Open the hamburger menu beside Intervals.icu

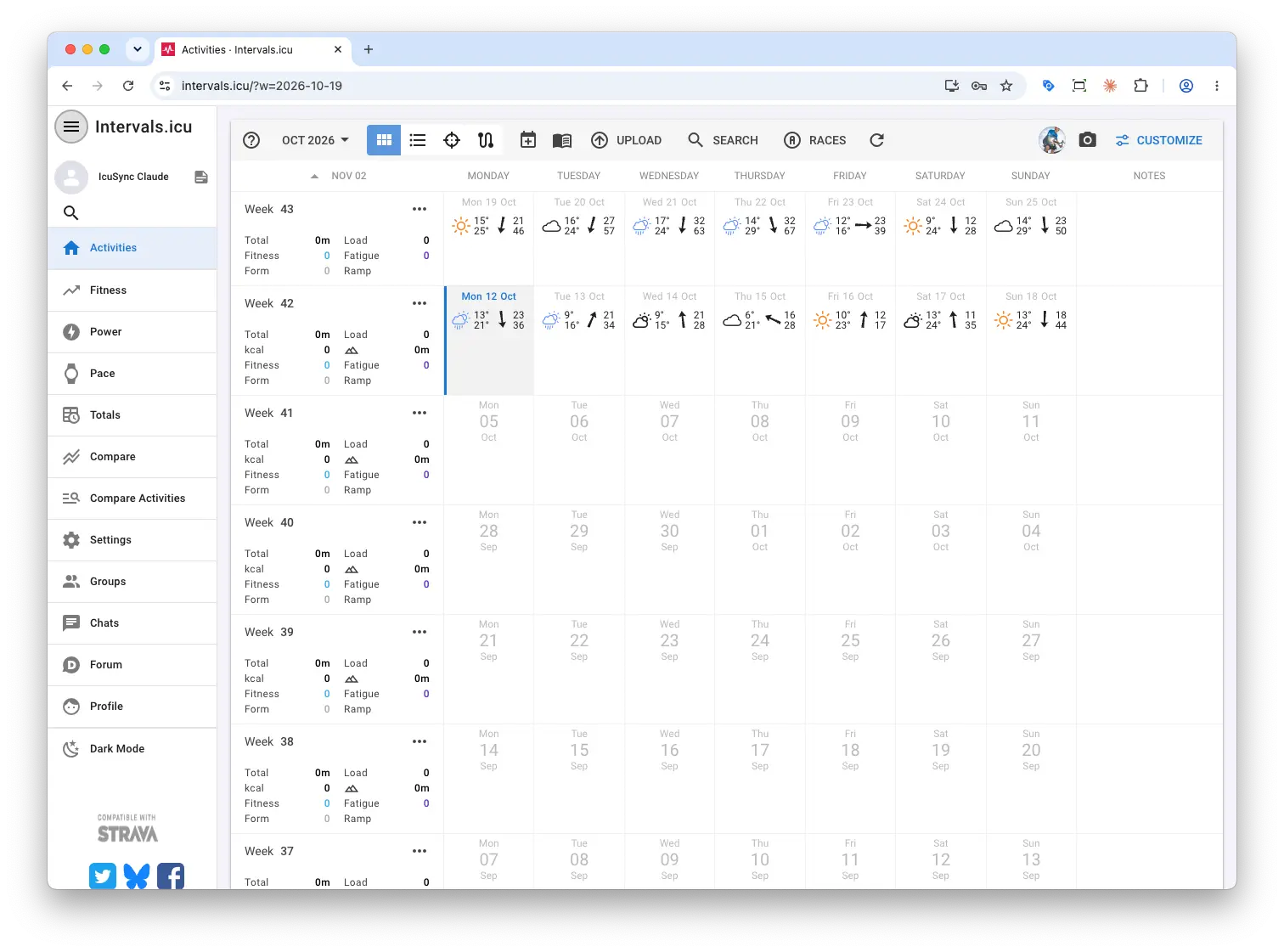(x=71, y=127)
